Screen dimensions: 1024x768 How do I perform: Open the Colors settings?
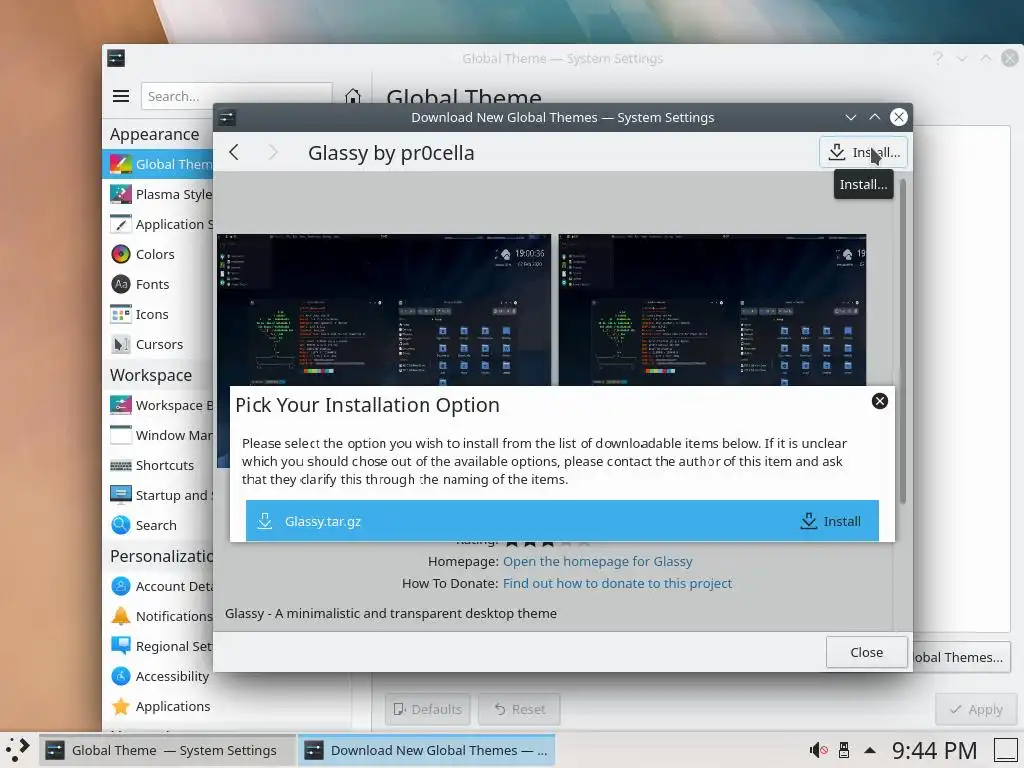point(159,254)
